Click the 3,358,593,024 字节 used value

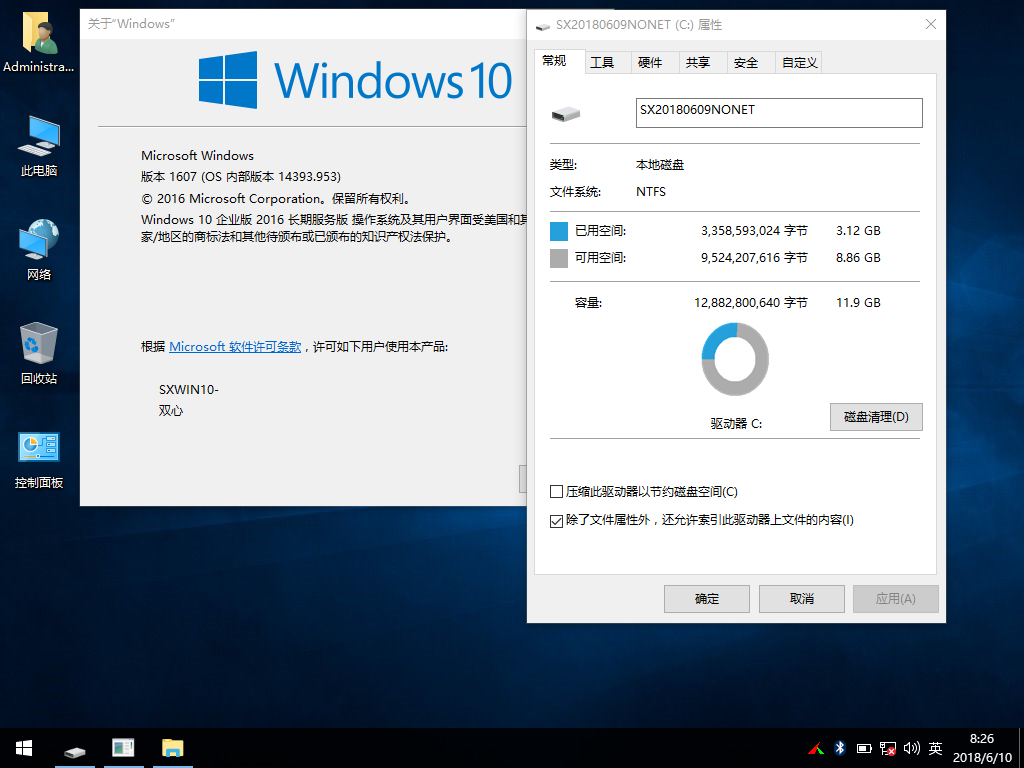click(754, 231)
